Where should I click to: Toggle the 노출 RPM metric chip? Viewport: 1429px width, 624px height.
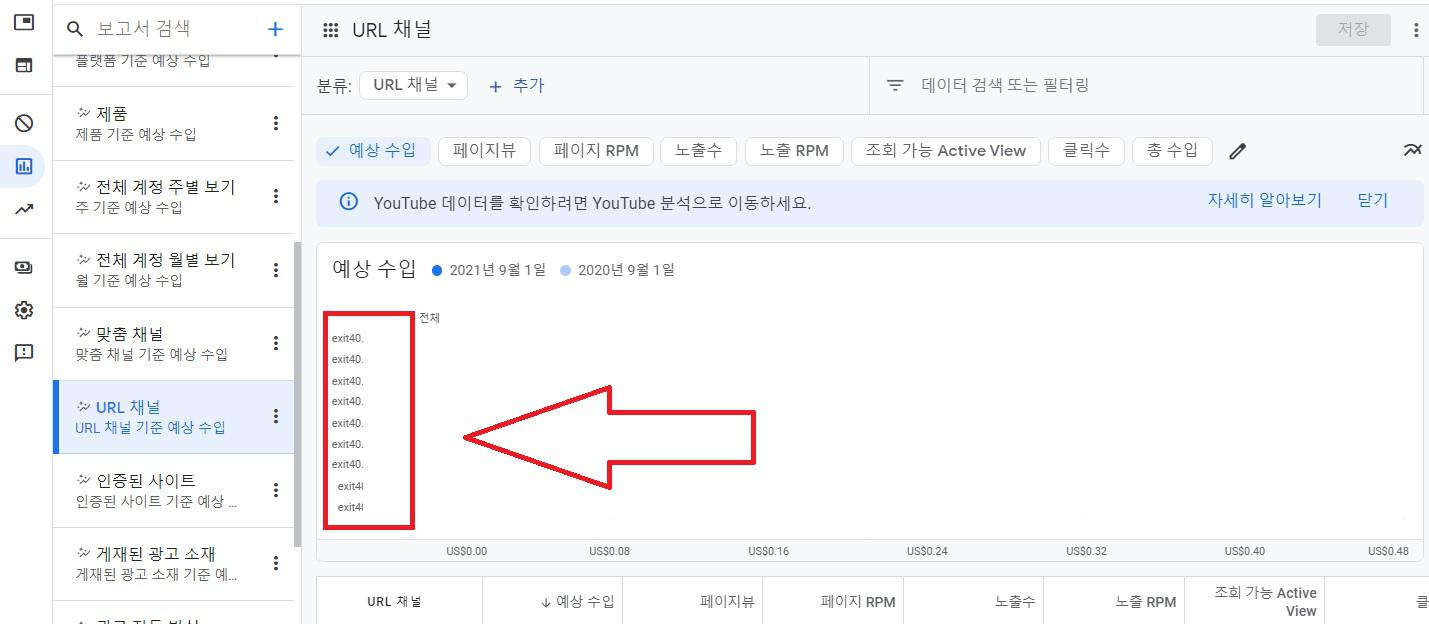pyautogui.click(x=794, y=151)
